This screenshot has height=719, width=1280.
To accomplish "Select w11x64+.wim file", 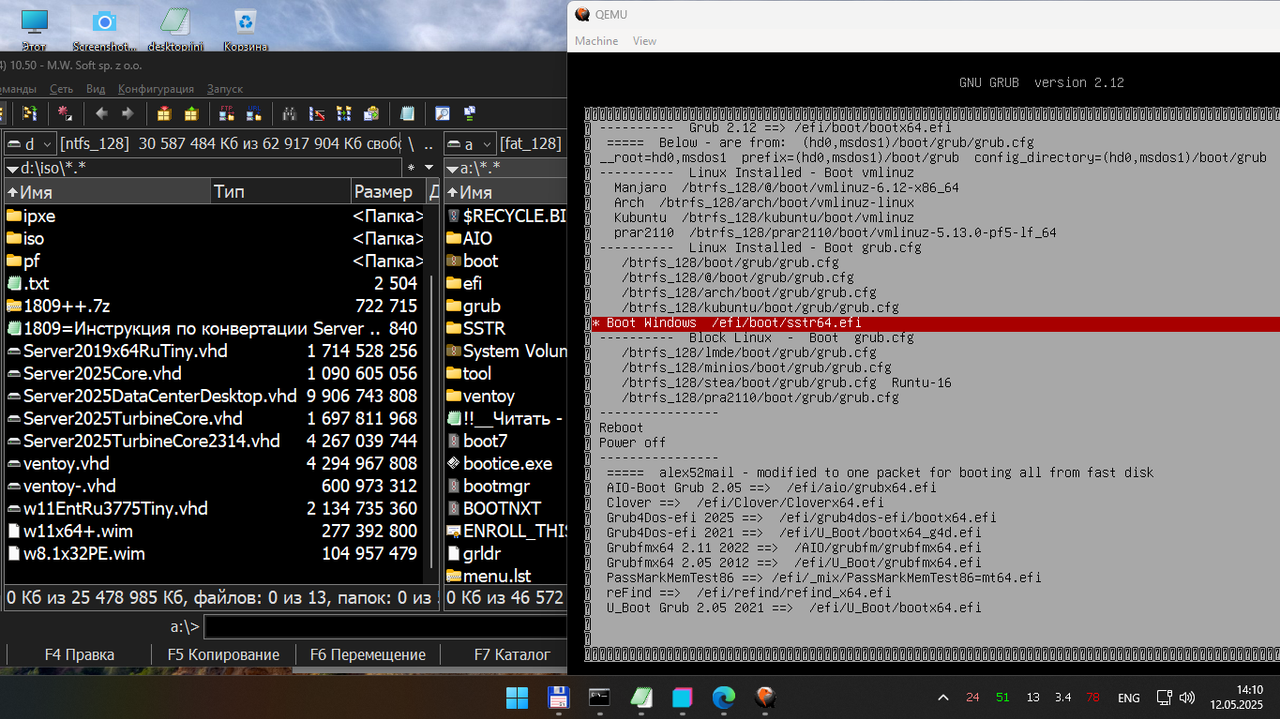I will pyautogui.click(x=214, y=531).
